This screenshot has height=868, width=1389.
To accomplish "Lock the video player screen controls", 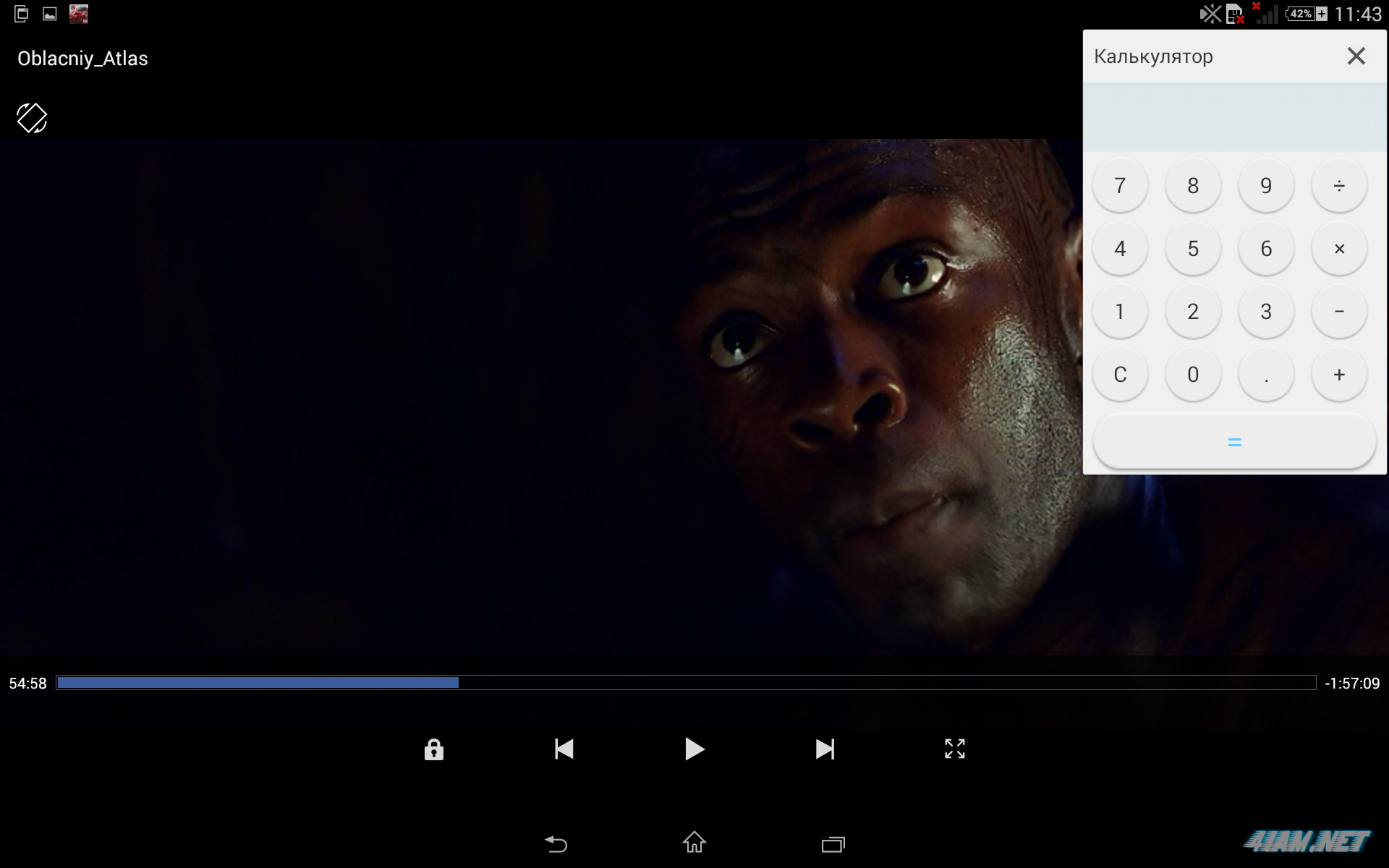I will [x=434, y=749].
